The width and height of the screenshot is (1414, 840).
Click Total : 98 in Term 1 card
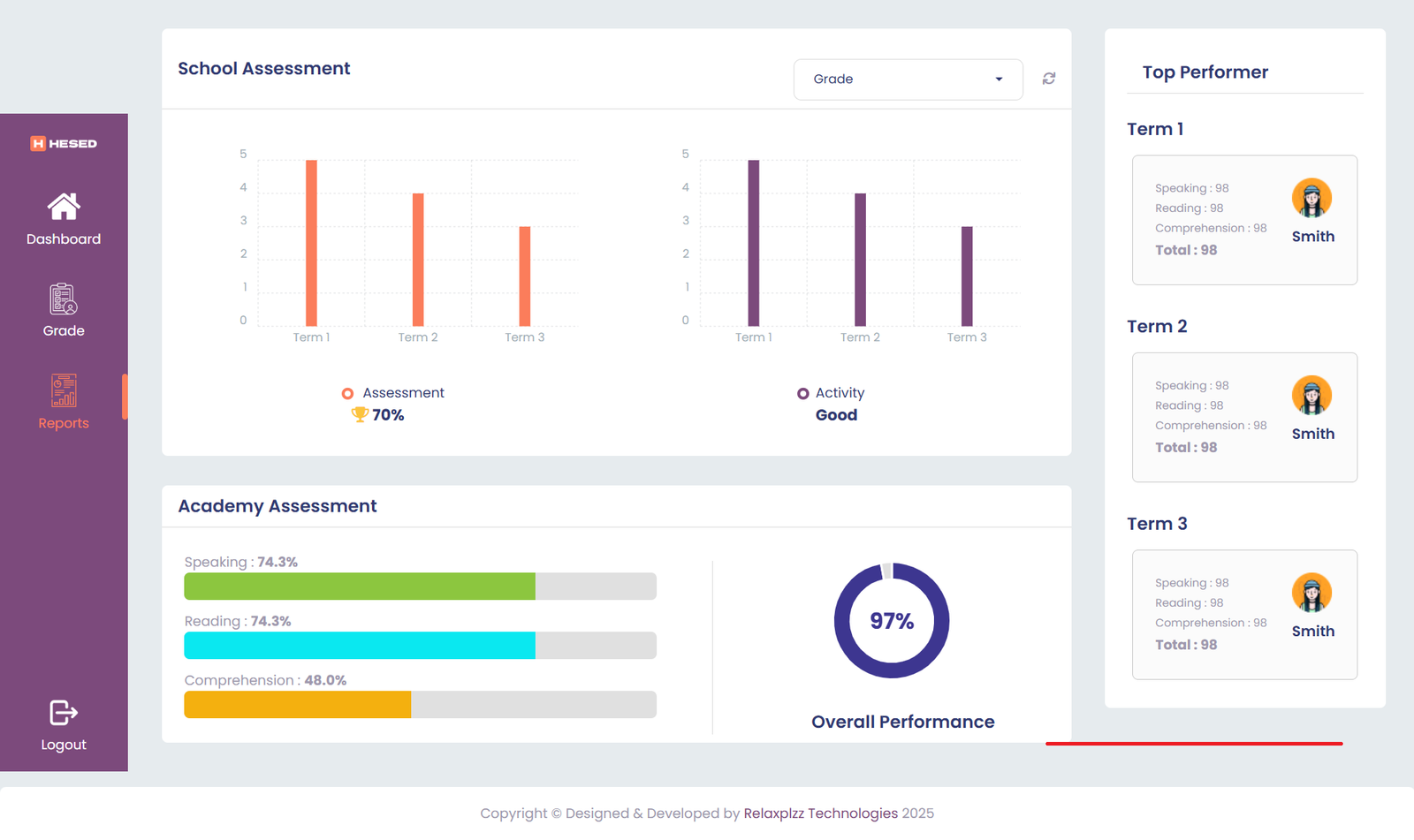[x=1186, y=251]
